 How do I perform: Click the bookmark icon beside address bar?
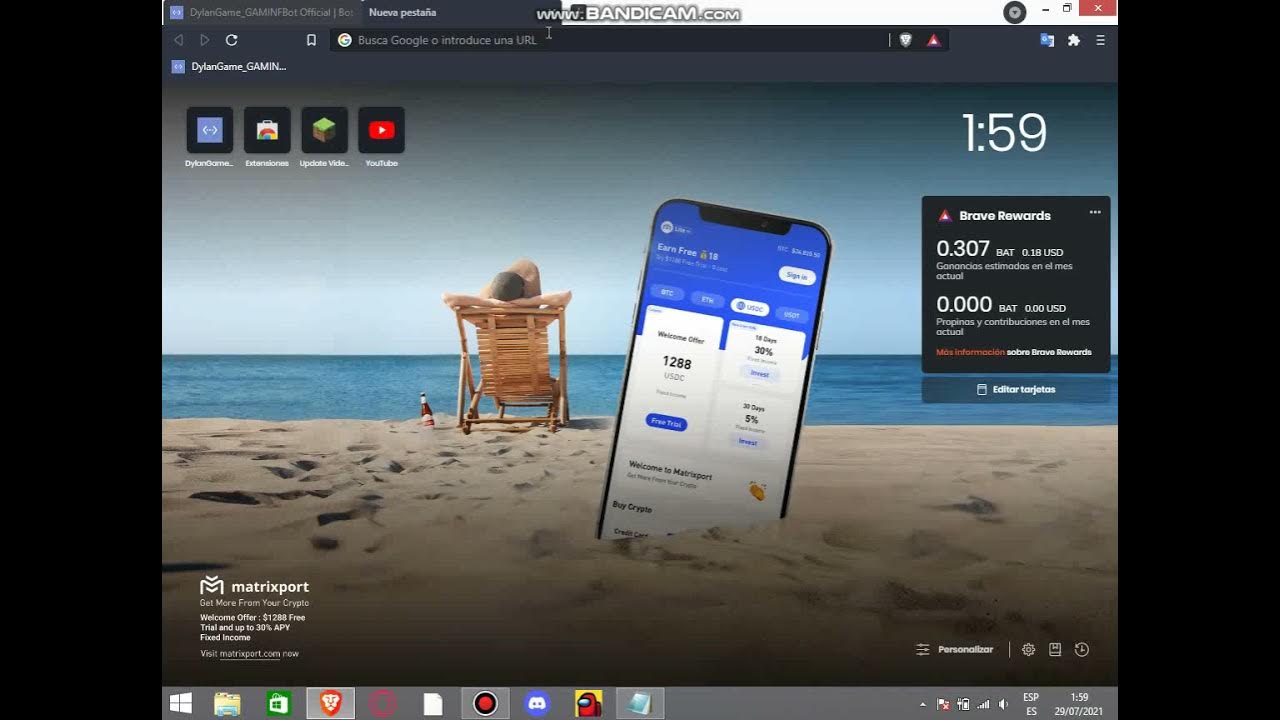(311, 40)
